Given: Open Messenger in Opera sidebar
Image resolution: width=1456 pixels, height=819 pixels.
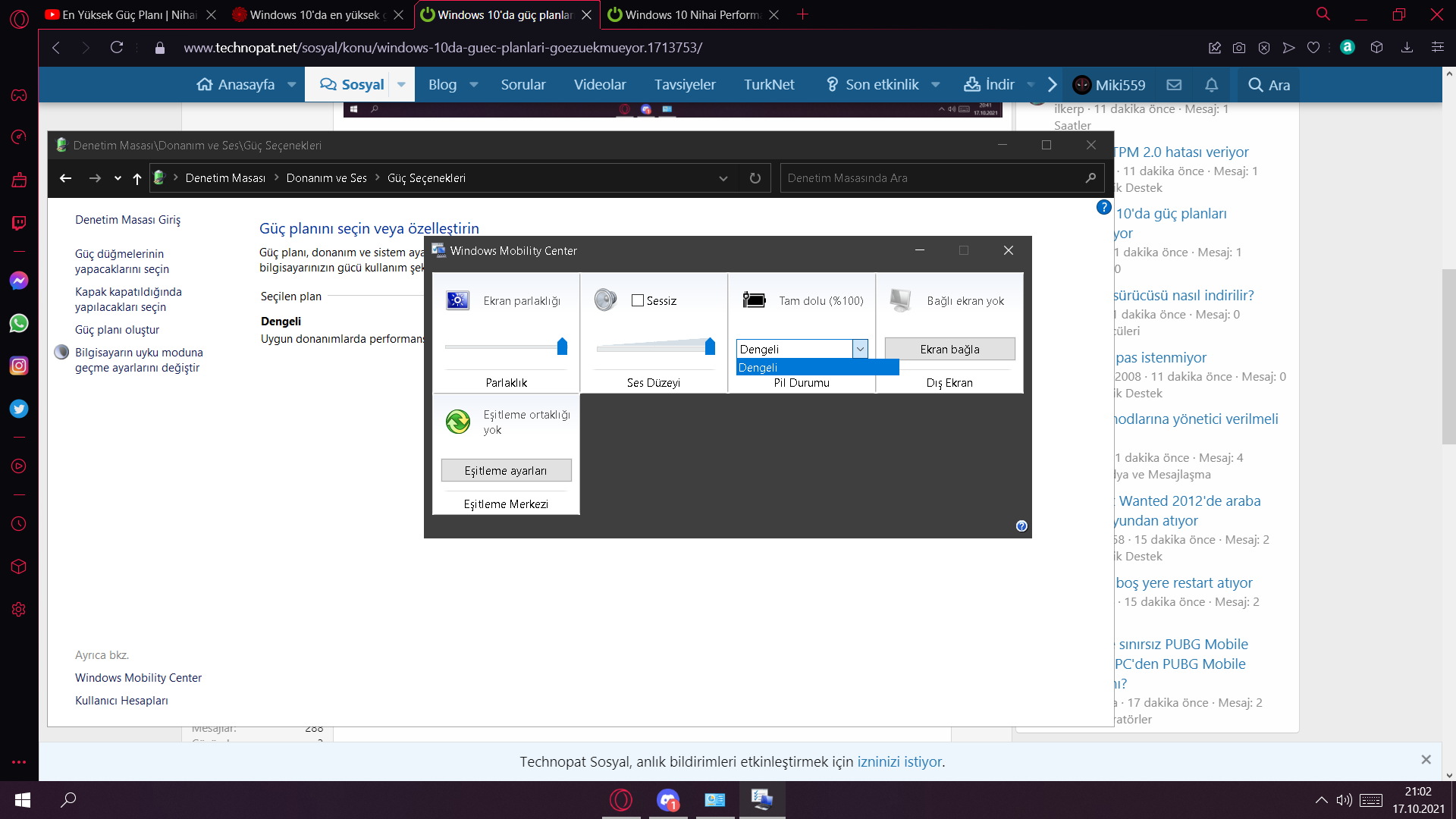Looking at the screenshot, I should pyautogui.click(x=19, y=281).
